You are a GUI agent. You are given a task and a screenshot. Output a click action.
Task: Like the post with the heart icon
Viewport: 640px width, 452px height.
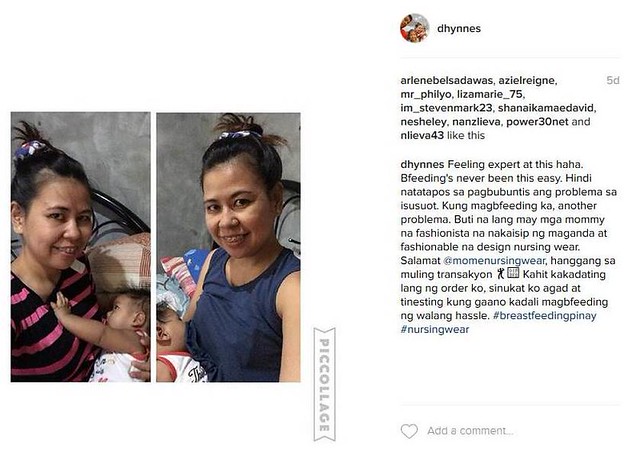[x=409, y=431]
